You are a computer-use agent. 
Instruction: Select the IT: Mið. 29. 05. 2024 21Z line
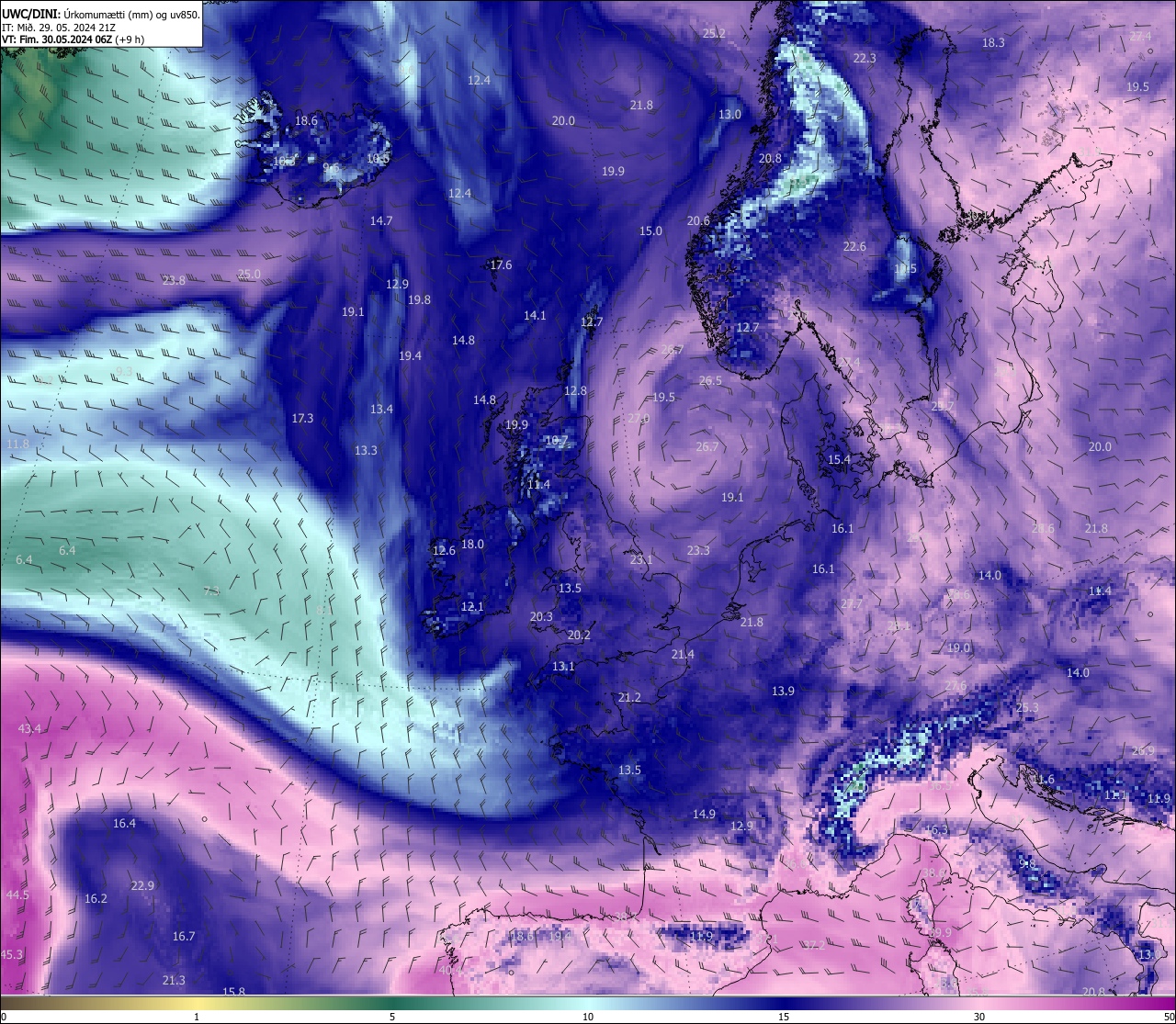click(x=59, y=28)
